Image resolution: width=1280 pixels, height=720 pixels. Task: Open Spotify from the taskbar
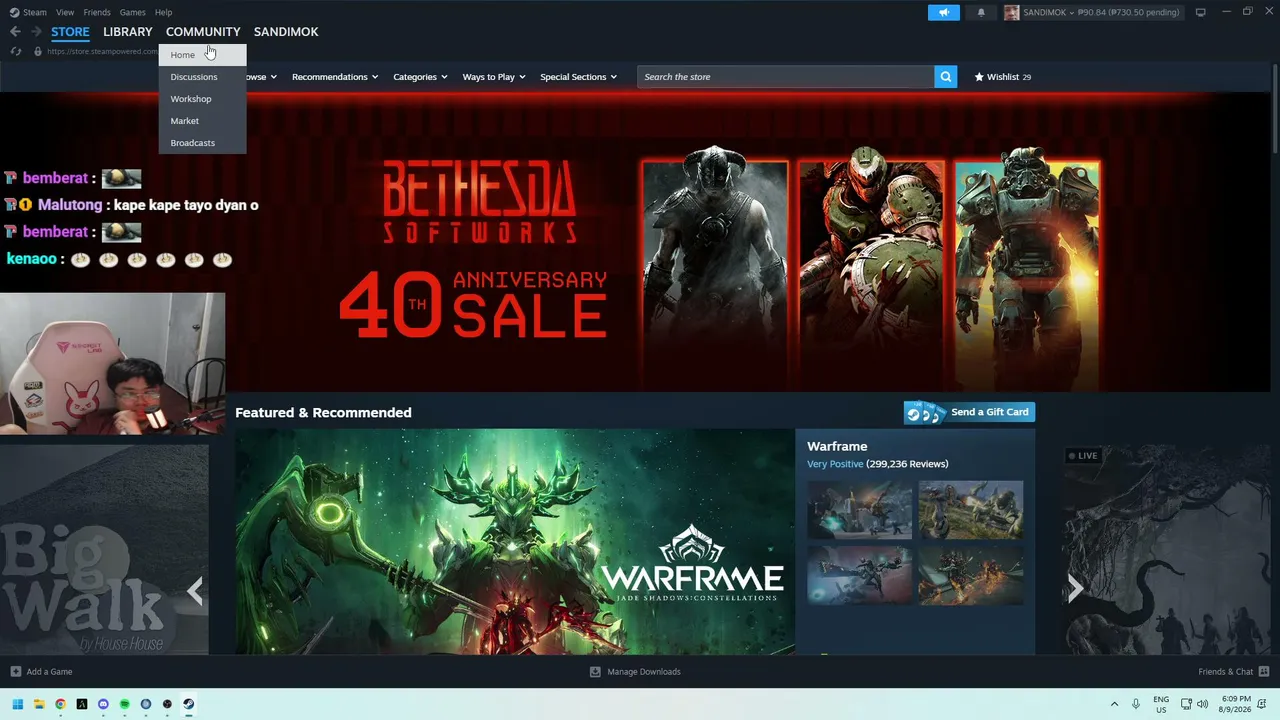[124, 704]
